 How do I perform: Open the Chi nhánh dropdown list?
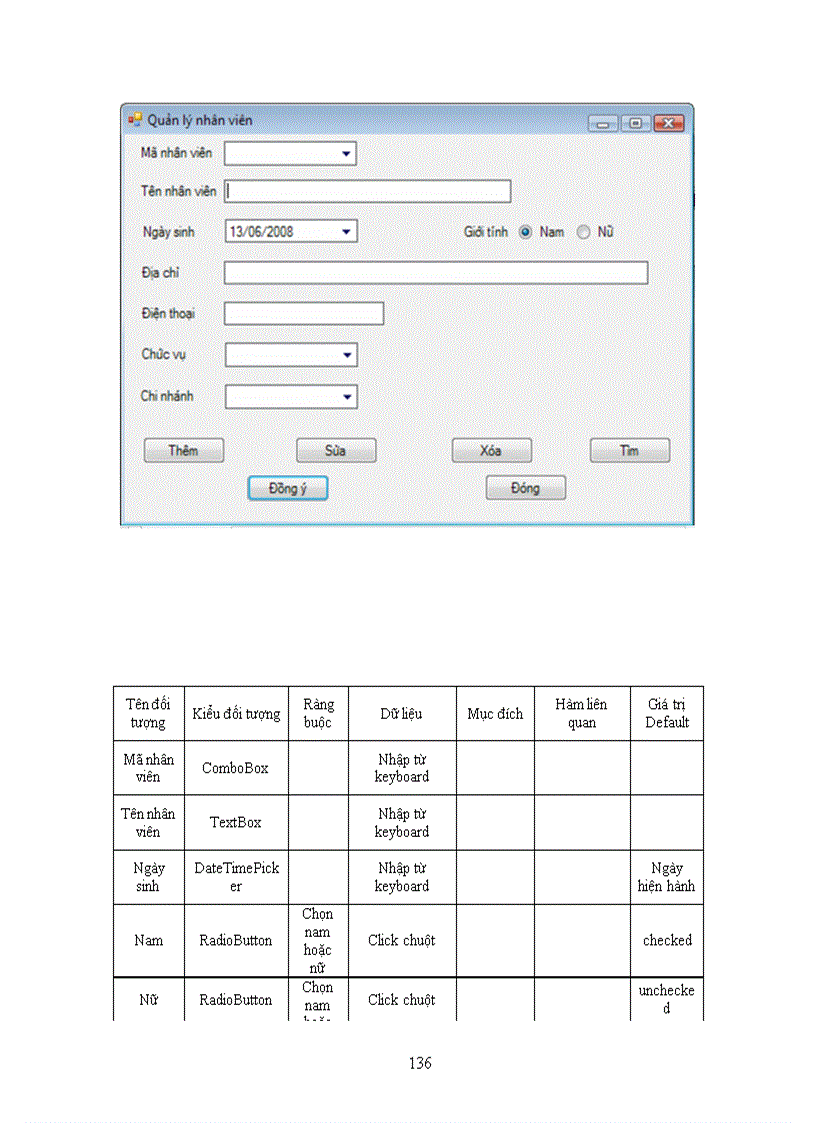(347, 396)
